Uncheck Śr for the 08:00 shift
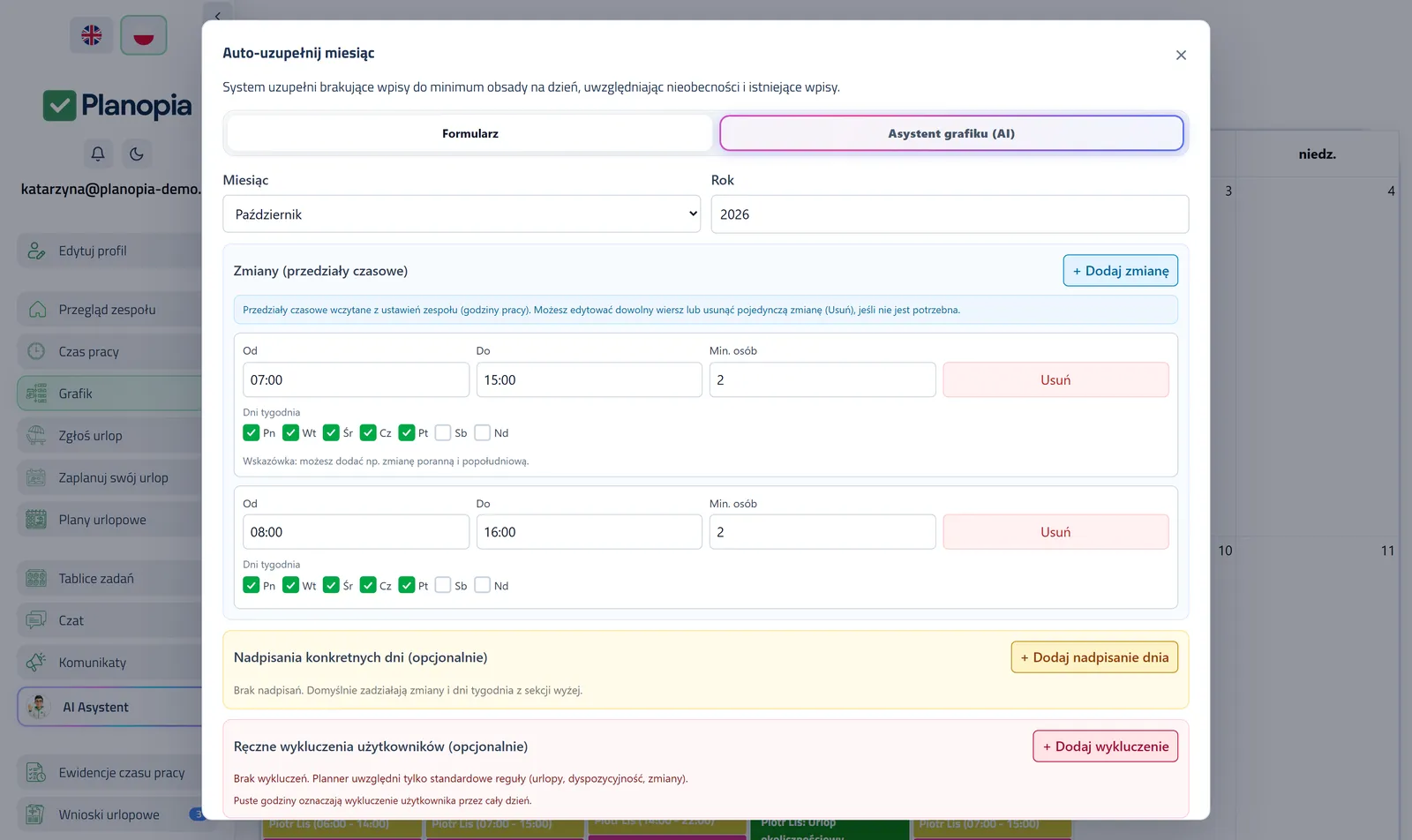This screenshot has width=1412, height=840. [331, 585]
